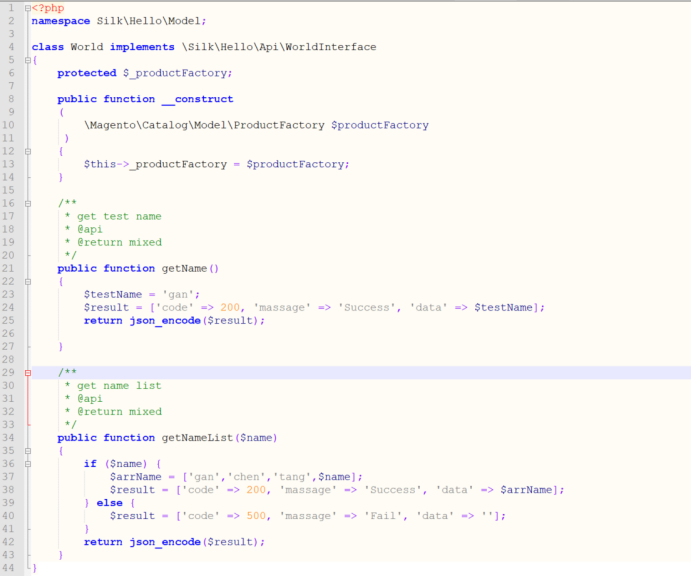Click 'Silk\Hello\Model;' namespace path
692x576 pixels.
[151, 21]
